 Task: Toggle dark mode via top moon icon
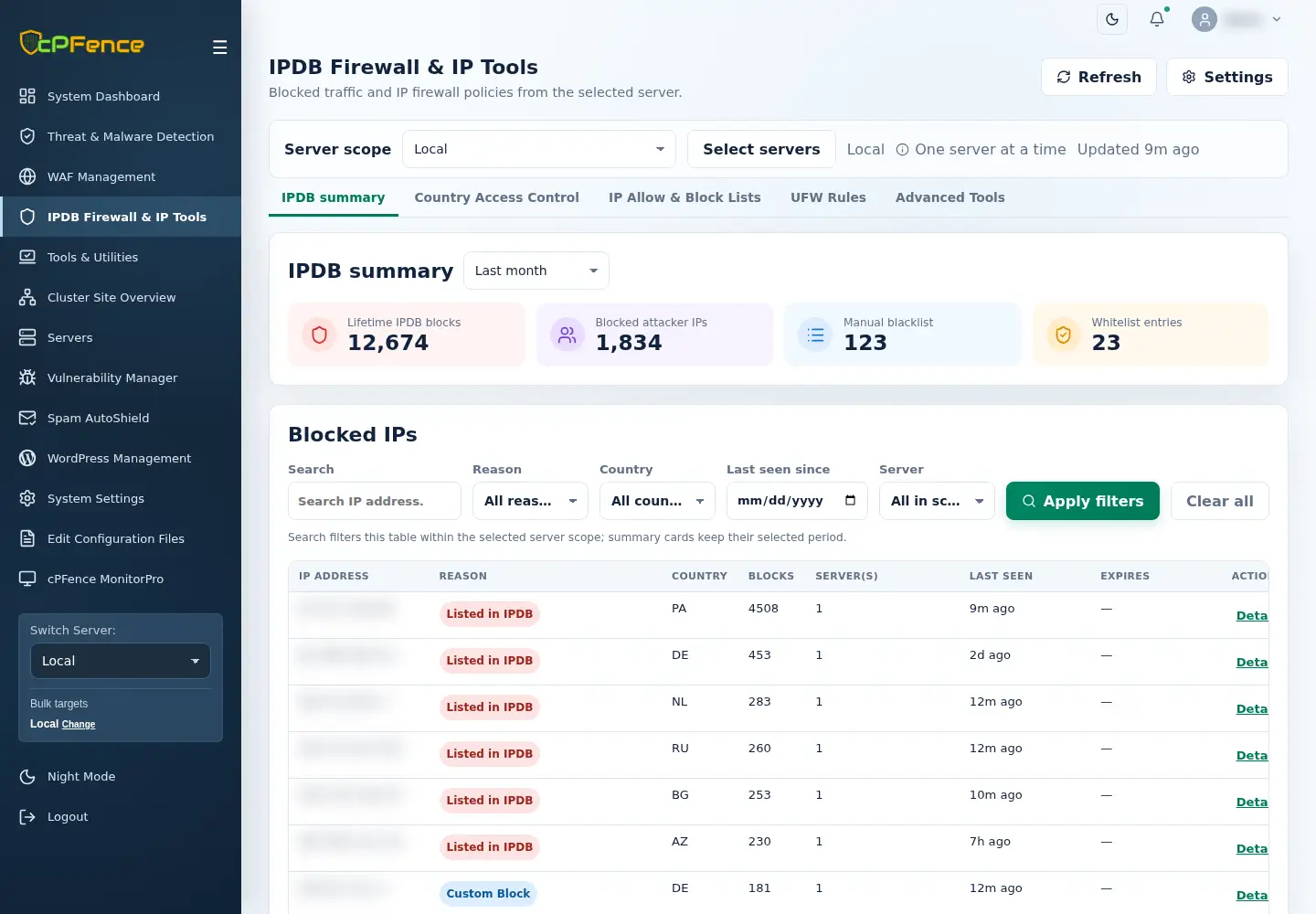1112,19
